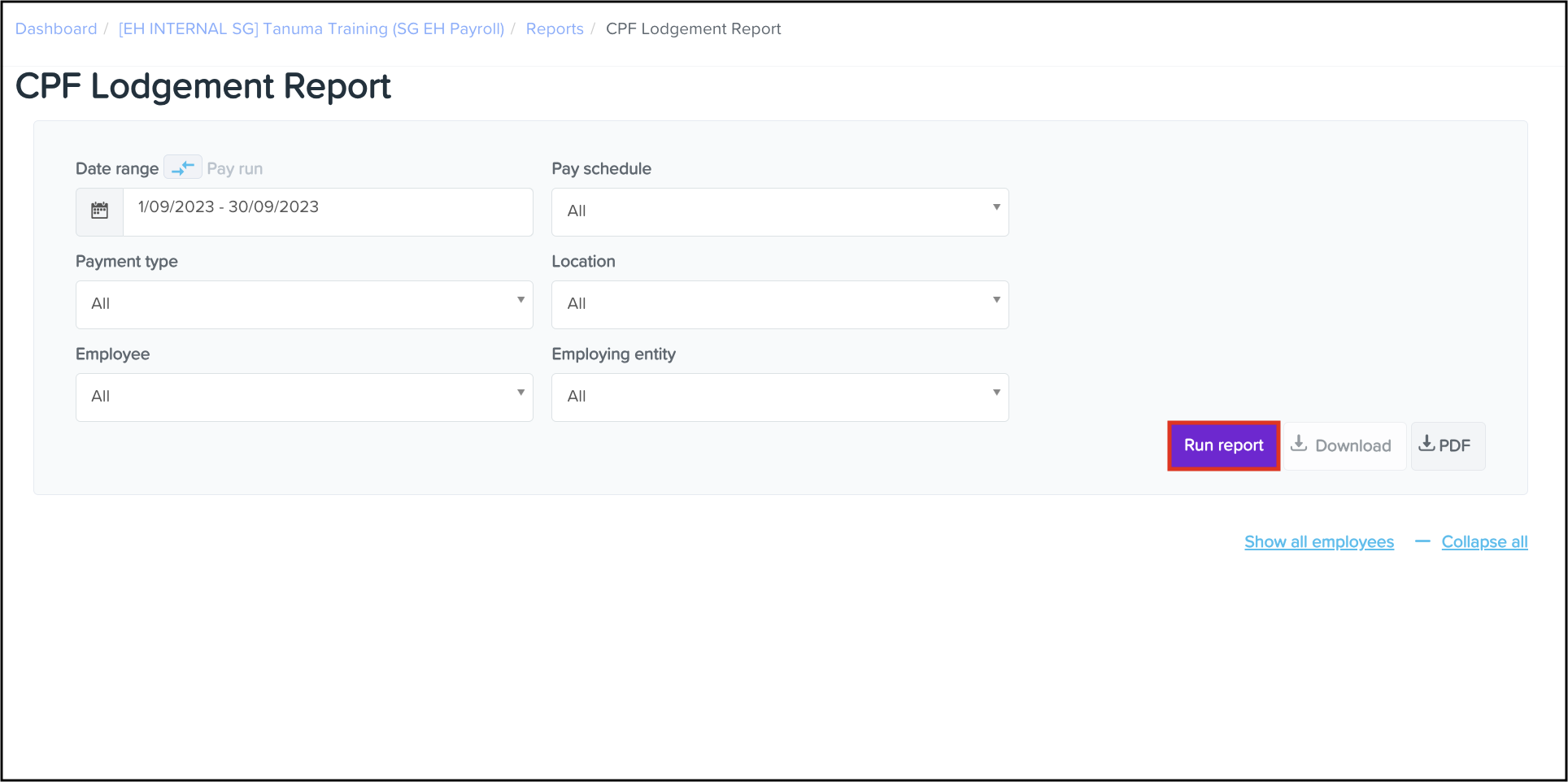Toggle the Date range / Pay run switch
Image resolution: width=1568 pixels, height=782 pixels.
tap(183, 167)
